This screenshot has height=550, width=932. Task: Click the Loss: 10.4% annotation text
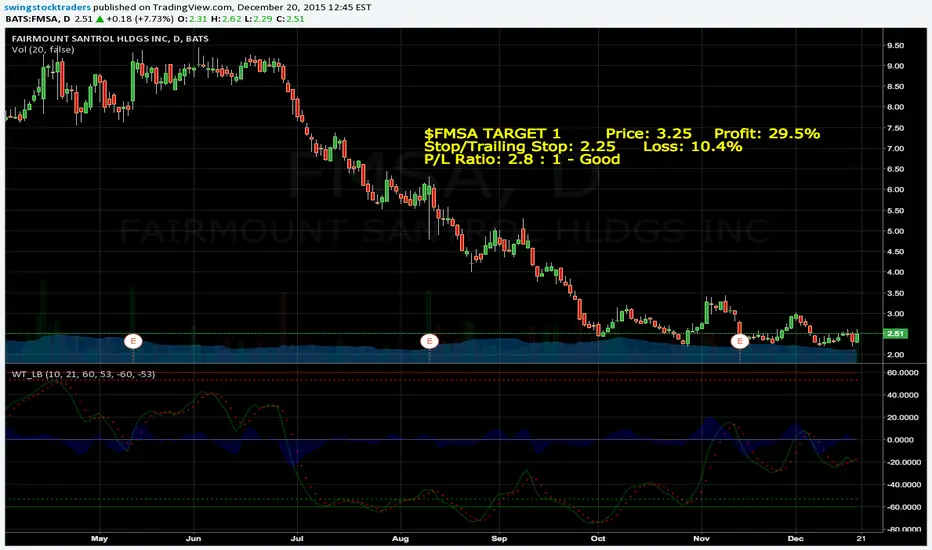click(692, 146)
